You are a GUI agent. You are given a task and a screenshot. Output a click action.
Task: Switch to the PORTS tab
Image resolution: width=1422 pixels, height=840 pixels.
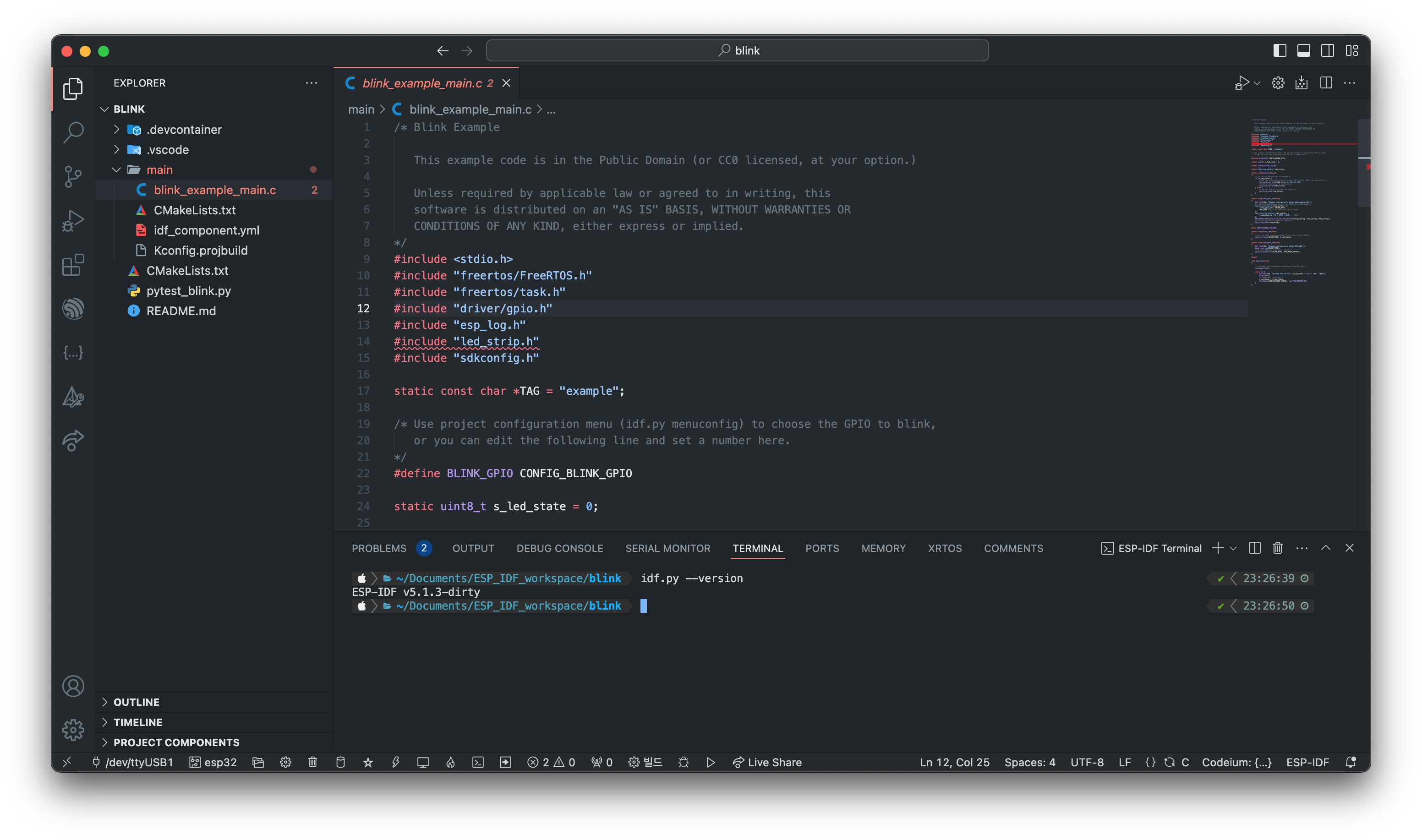pos(822,549)
